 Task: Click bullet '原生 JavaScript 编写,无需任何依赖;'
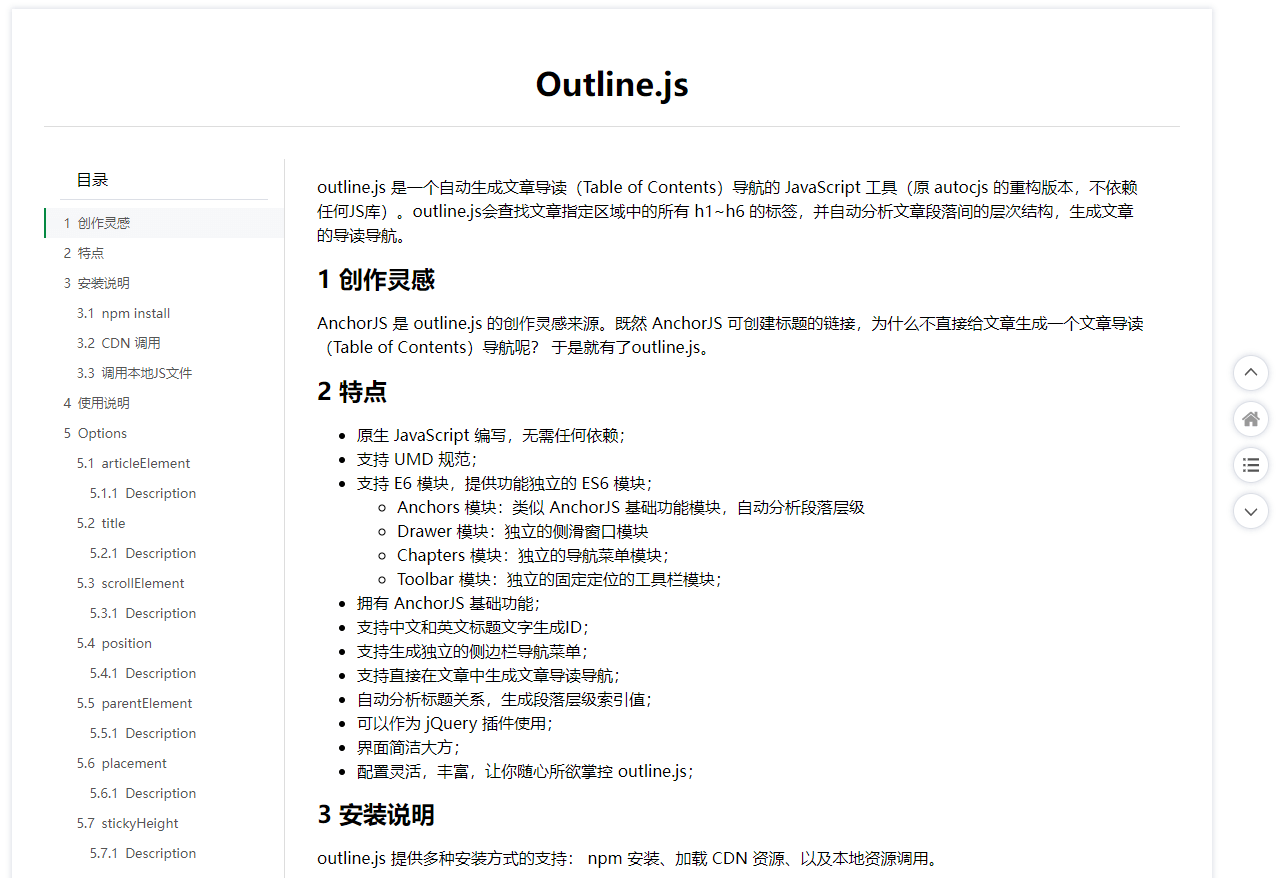(x=491, y=435)
